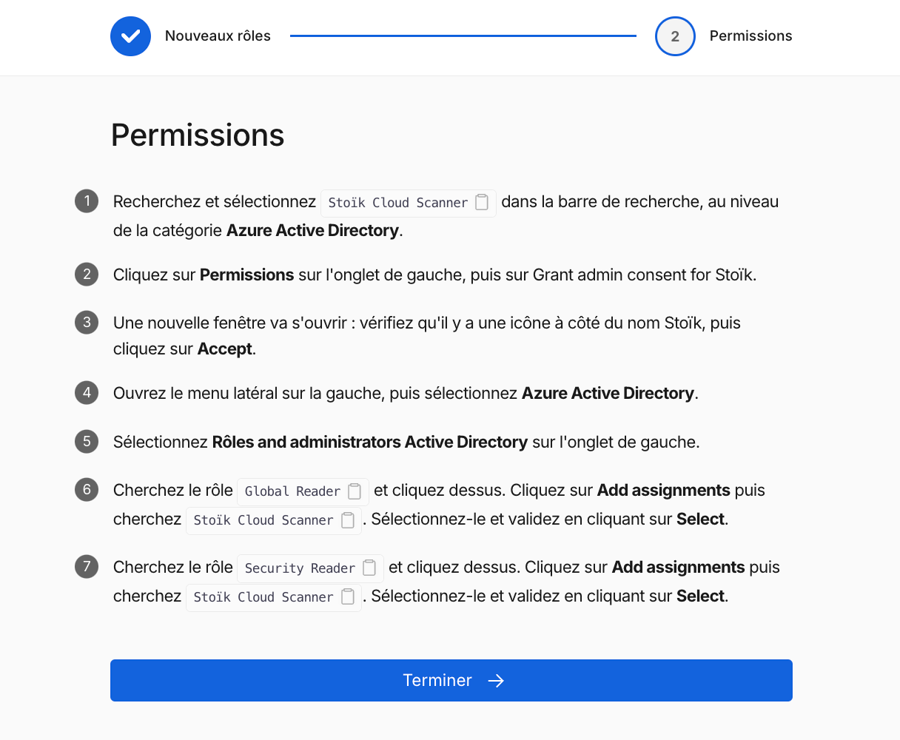Click Stoïk Cloud Scanner text in step 7
The height and width of the screenshot is (740, 900).
pyautogui.click(x=263, y=597)
